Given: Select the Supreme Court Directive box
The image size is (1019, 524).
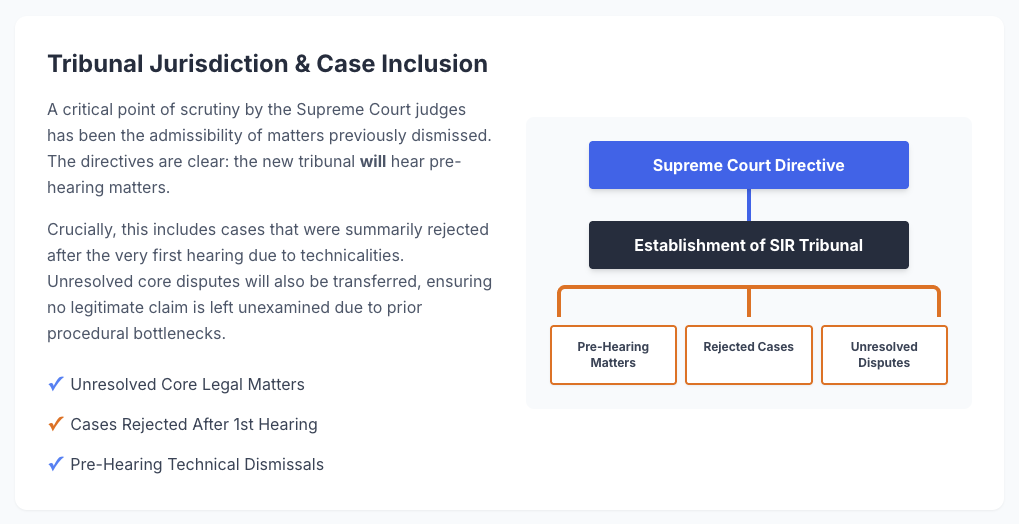Looking at the screenshot, I should pos(748,165).
